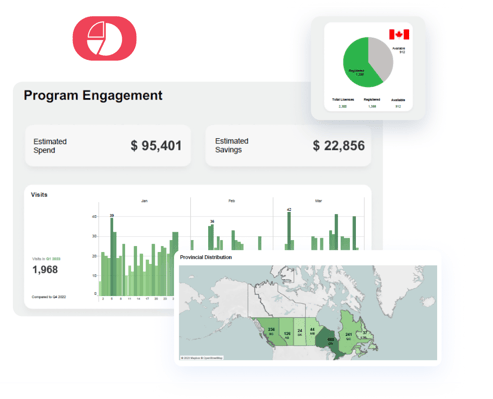Select the January bar labeled 39

112,257
